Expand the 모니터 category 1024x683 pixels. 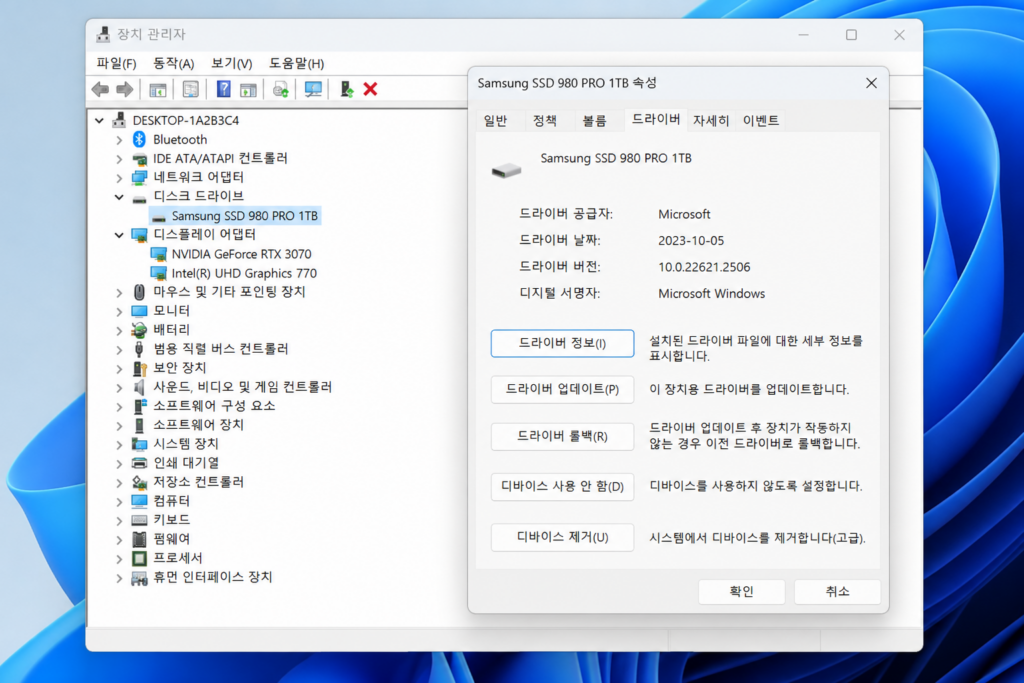[119, 311]
